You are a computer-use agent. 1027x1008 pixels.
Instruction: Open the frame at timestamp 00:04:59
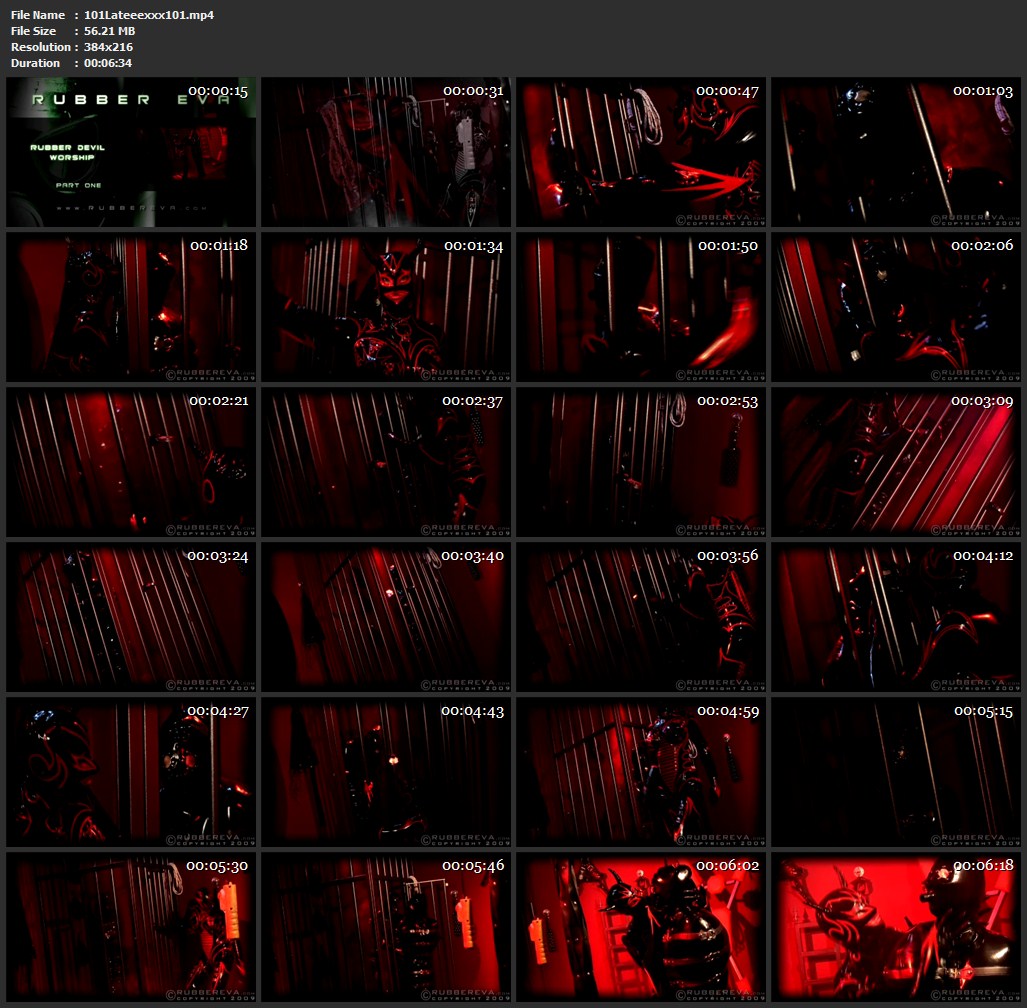(641, 772)
